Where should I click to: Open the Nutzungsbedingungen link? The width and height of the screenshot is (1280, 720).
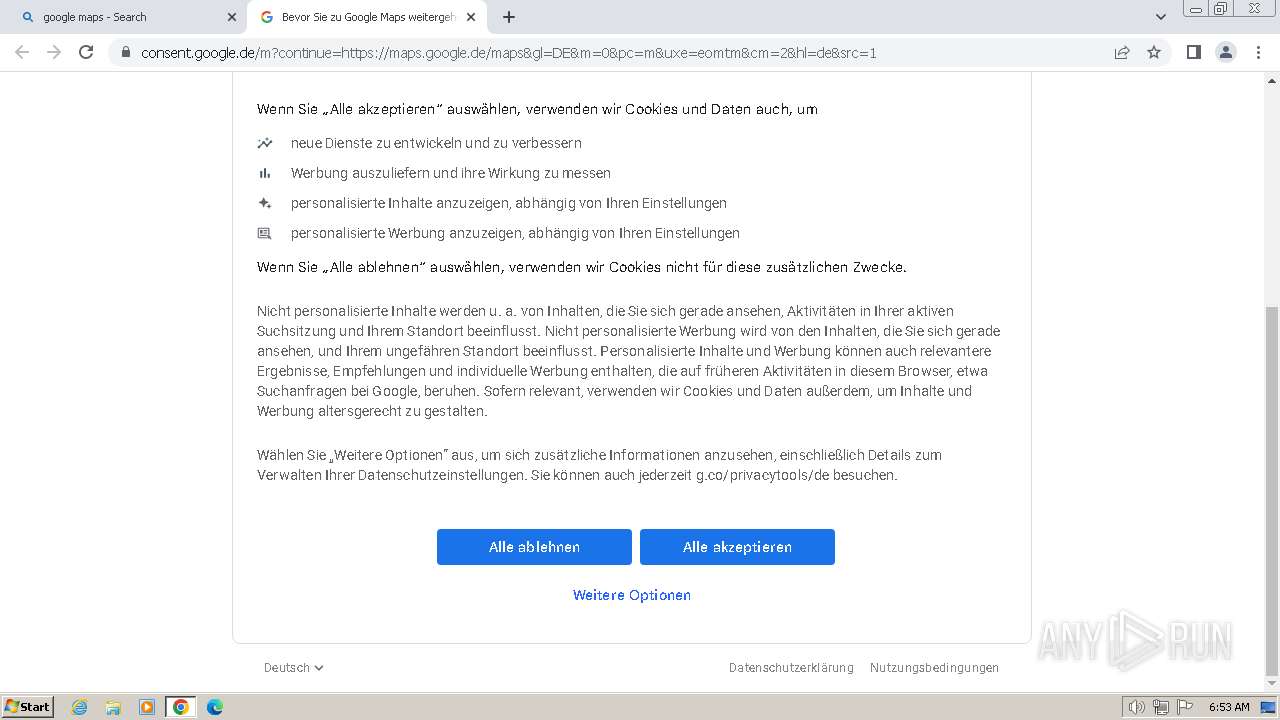(x=934, y=668)
